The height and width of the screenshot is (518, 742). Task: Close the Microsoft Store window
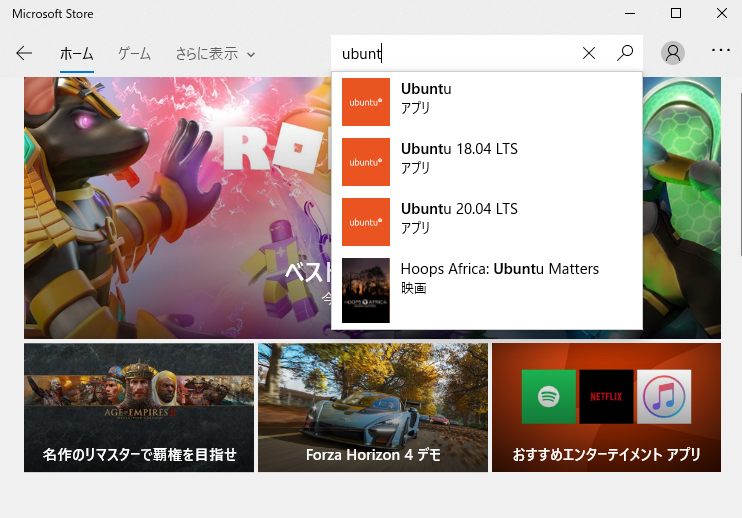(x=722, y=14)
